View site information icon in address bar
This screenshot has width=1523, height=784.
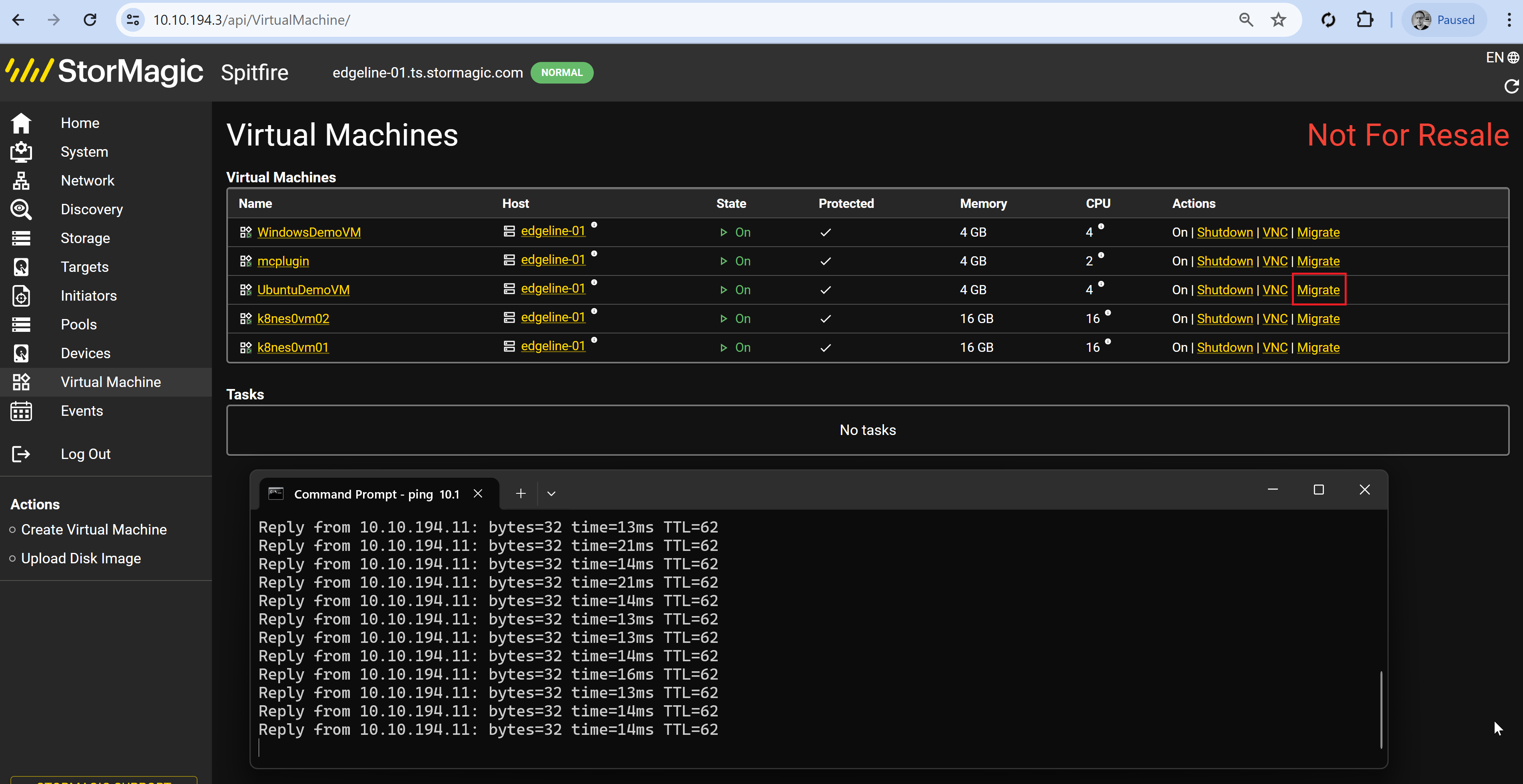tap(133, 20)
